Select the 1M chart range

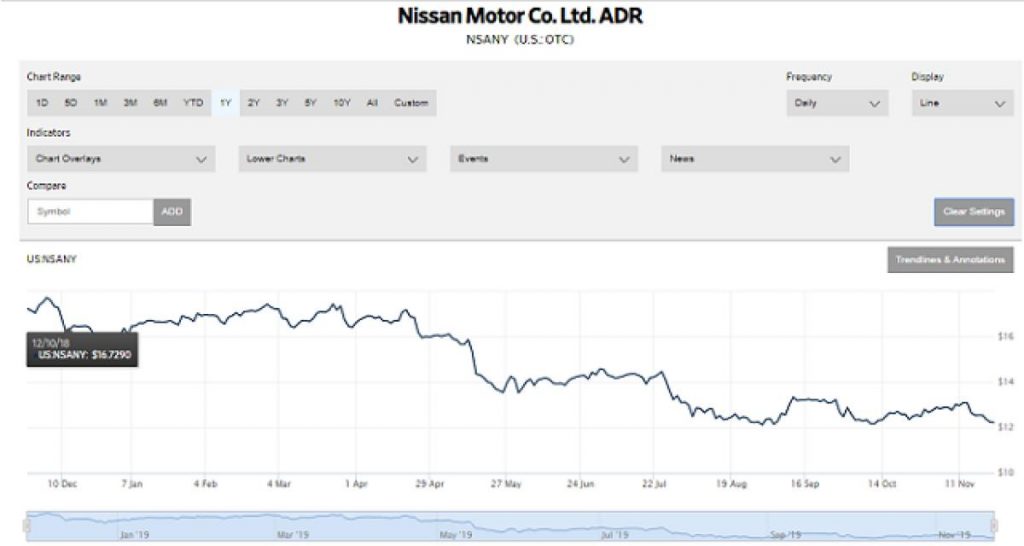coord(100,103)
